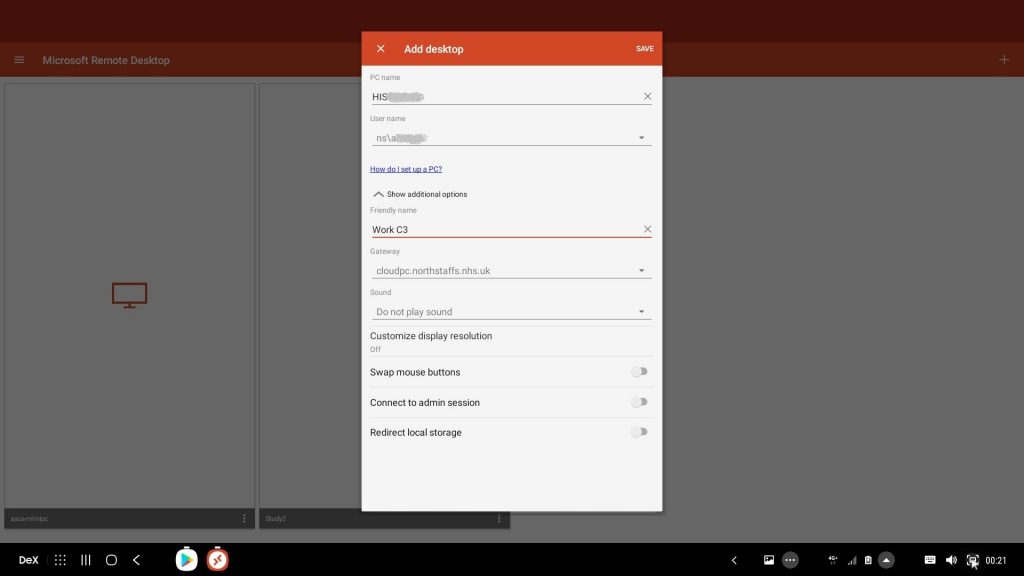Toggle Swap mouse buttons switch
Viewport: 1024px width, 576px height.
(639, 372)
